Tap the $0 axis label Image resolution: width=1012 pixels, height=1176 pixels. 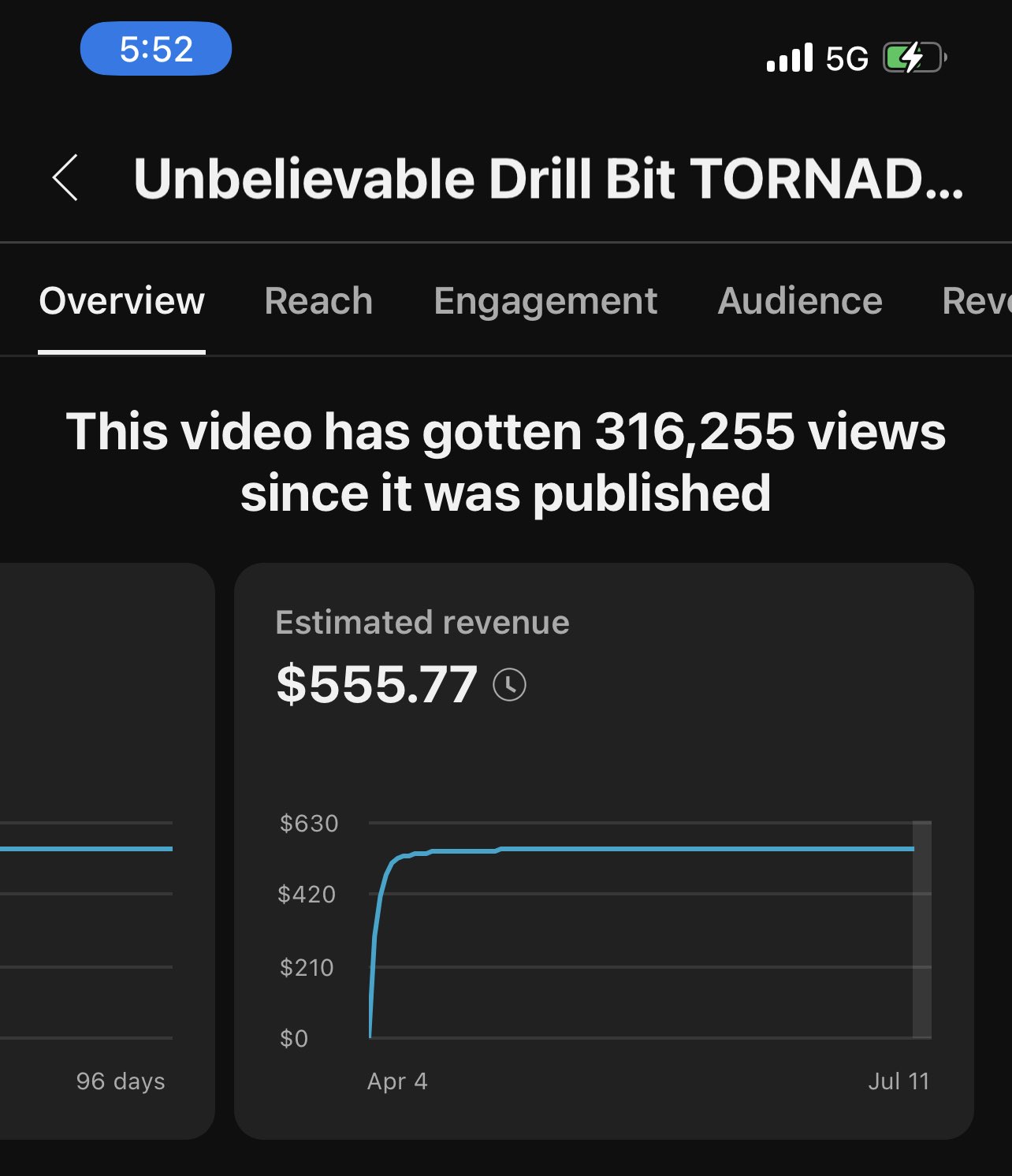click(x=294, y=1039)
